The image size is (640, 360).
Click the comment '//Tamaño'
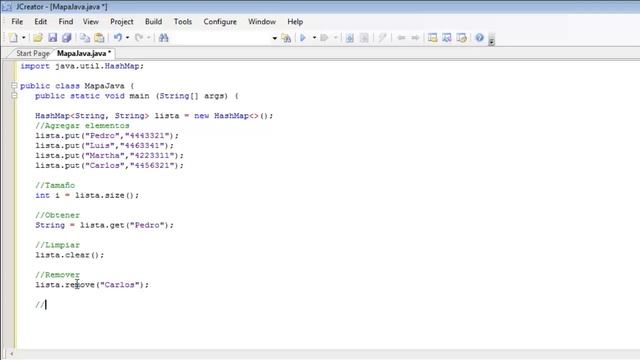click(55, 185)
